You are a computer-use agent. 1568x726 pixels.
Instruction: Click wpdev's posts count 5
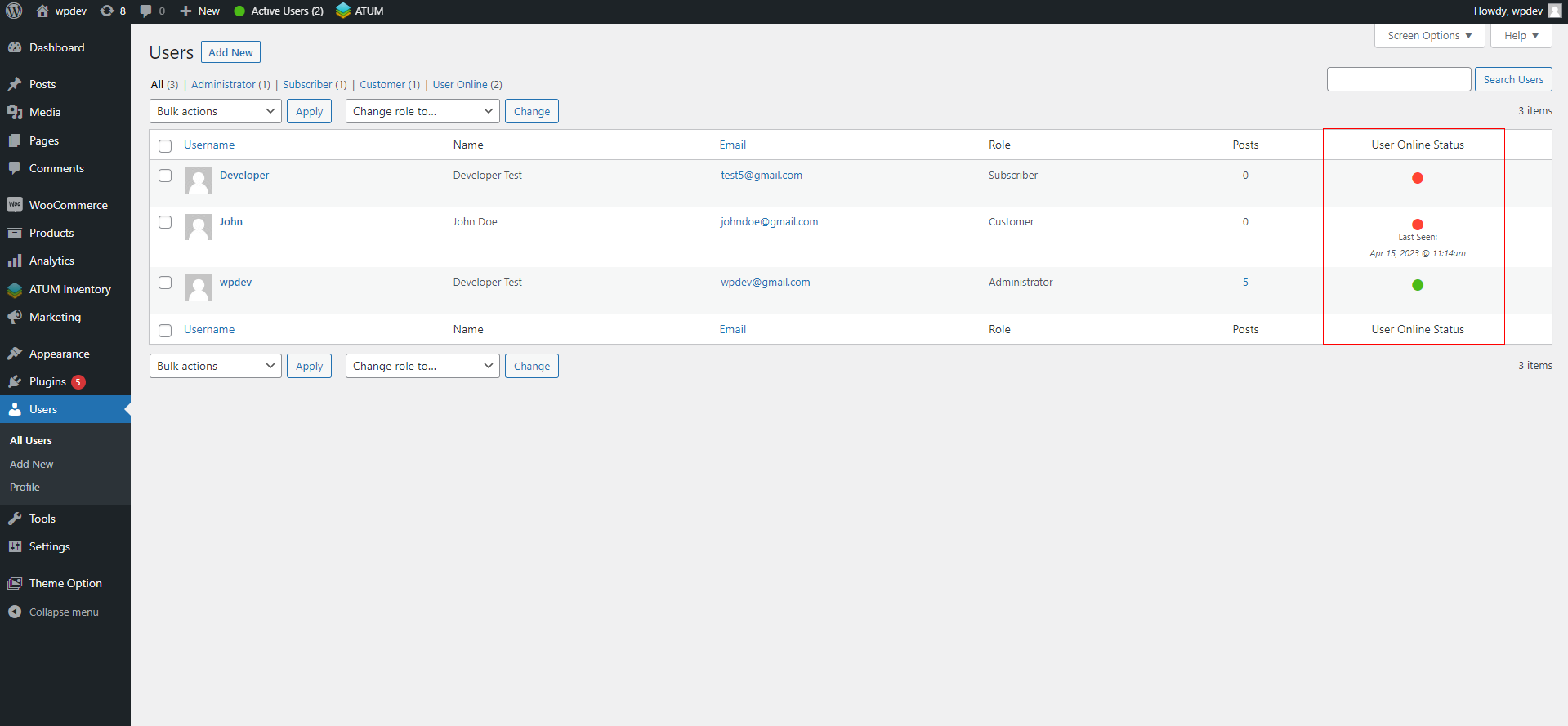point(1245,282)
